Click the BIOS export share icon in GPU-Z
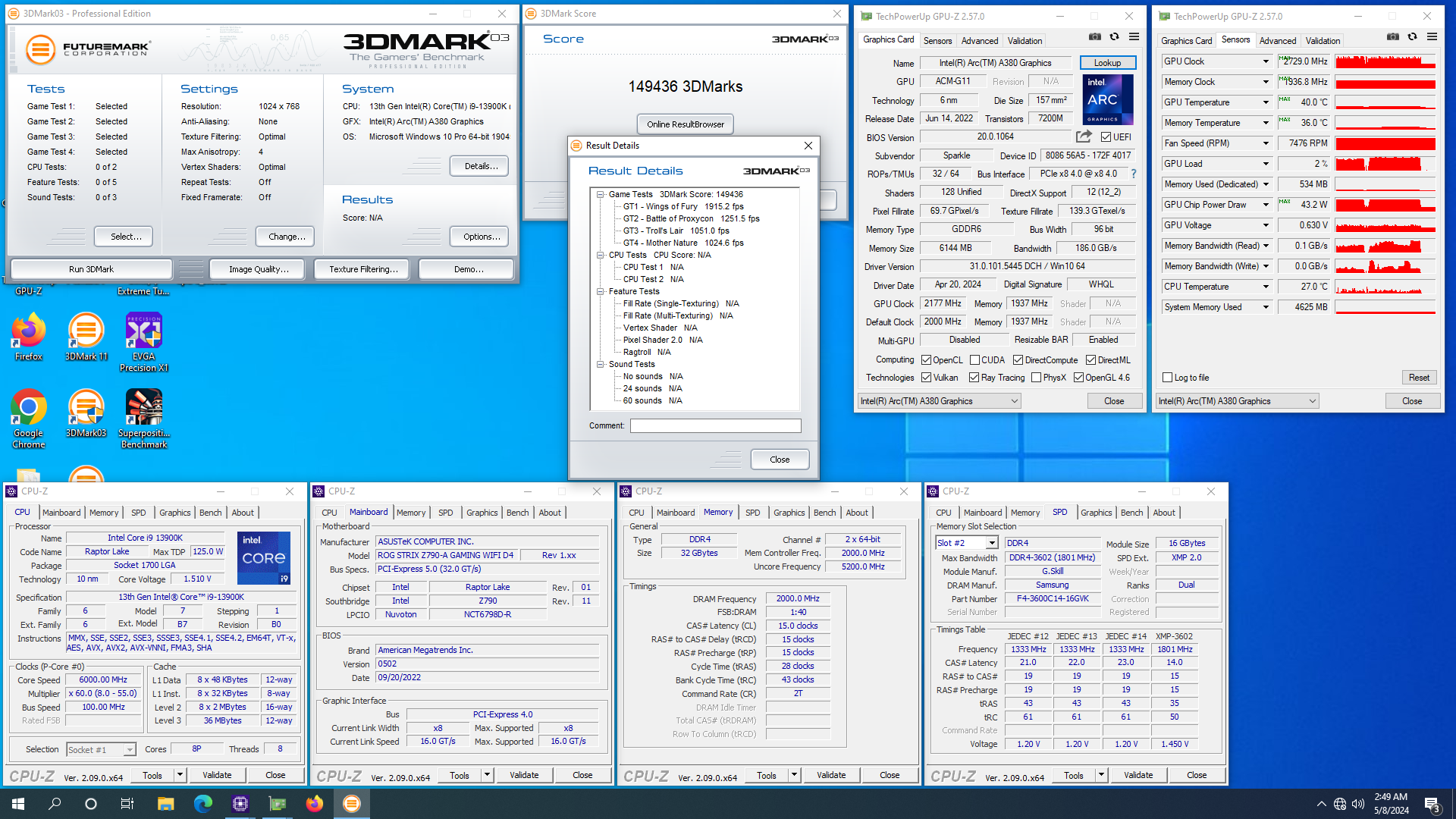The height and width of the screenshot is (819, 1456). (1084, 136)
